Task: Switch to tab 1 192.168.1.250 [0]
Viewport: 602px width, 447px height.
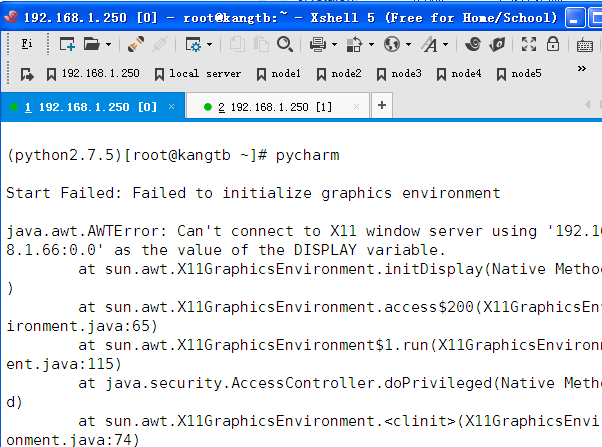Action: click(93, 107)
